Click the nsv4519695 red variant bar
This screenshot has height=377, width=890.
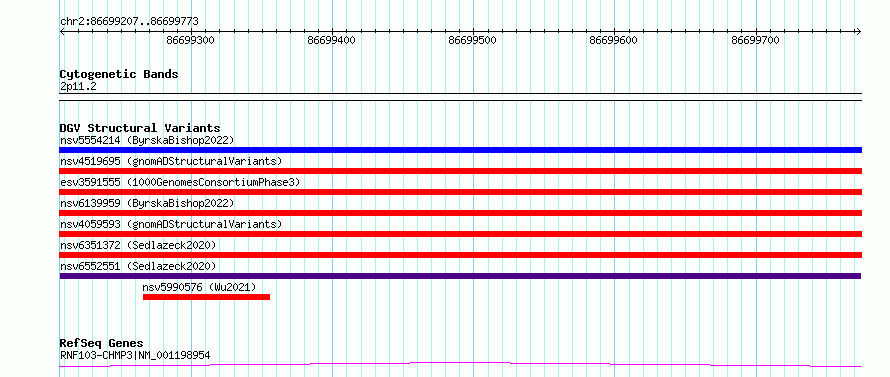pyautogui.click(x=460, y=171)
